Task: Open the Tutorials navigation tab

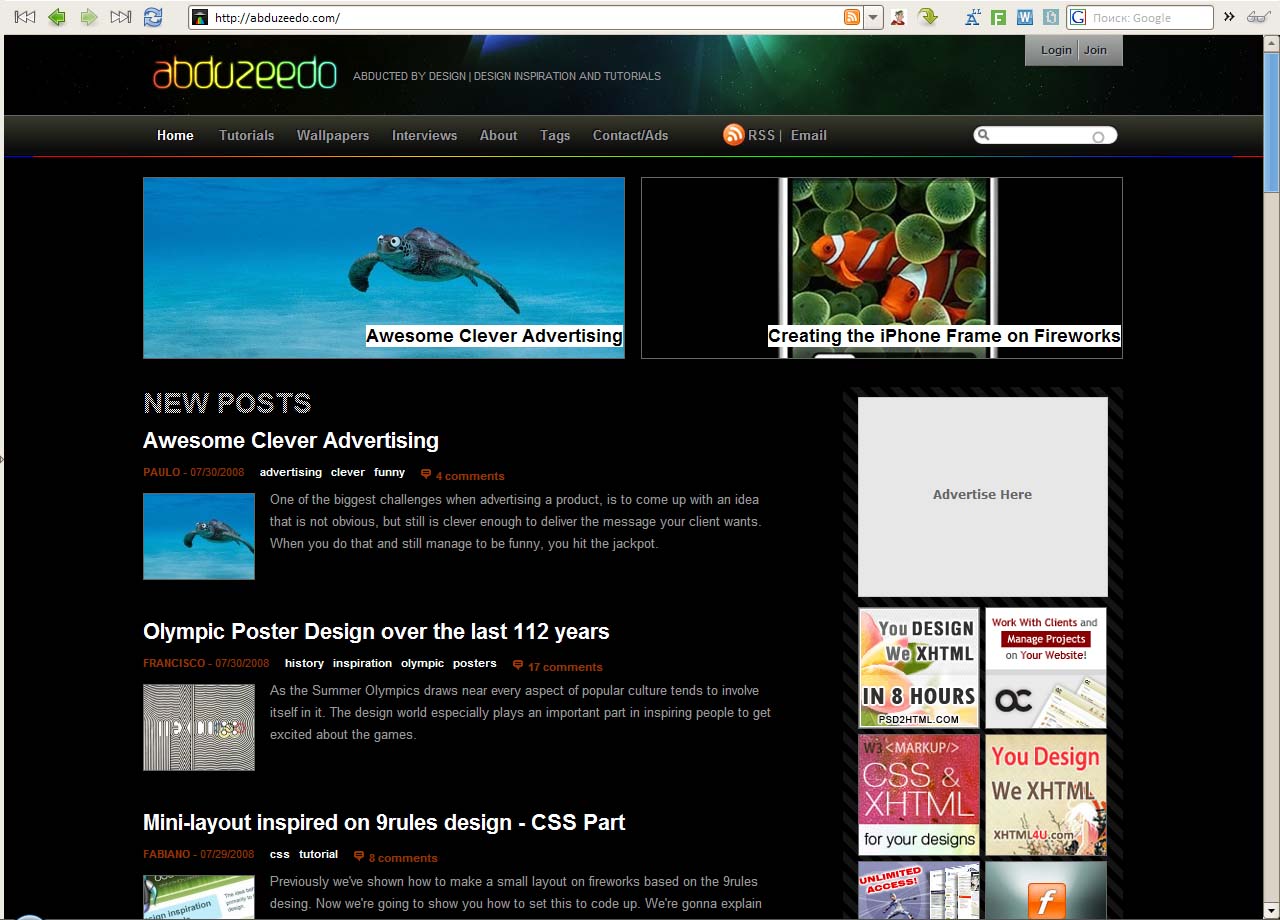Action: click(246, 135)
